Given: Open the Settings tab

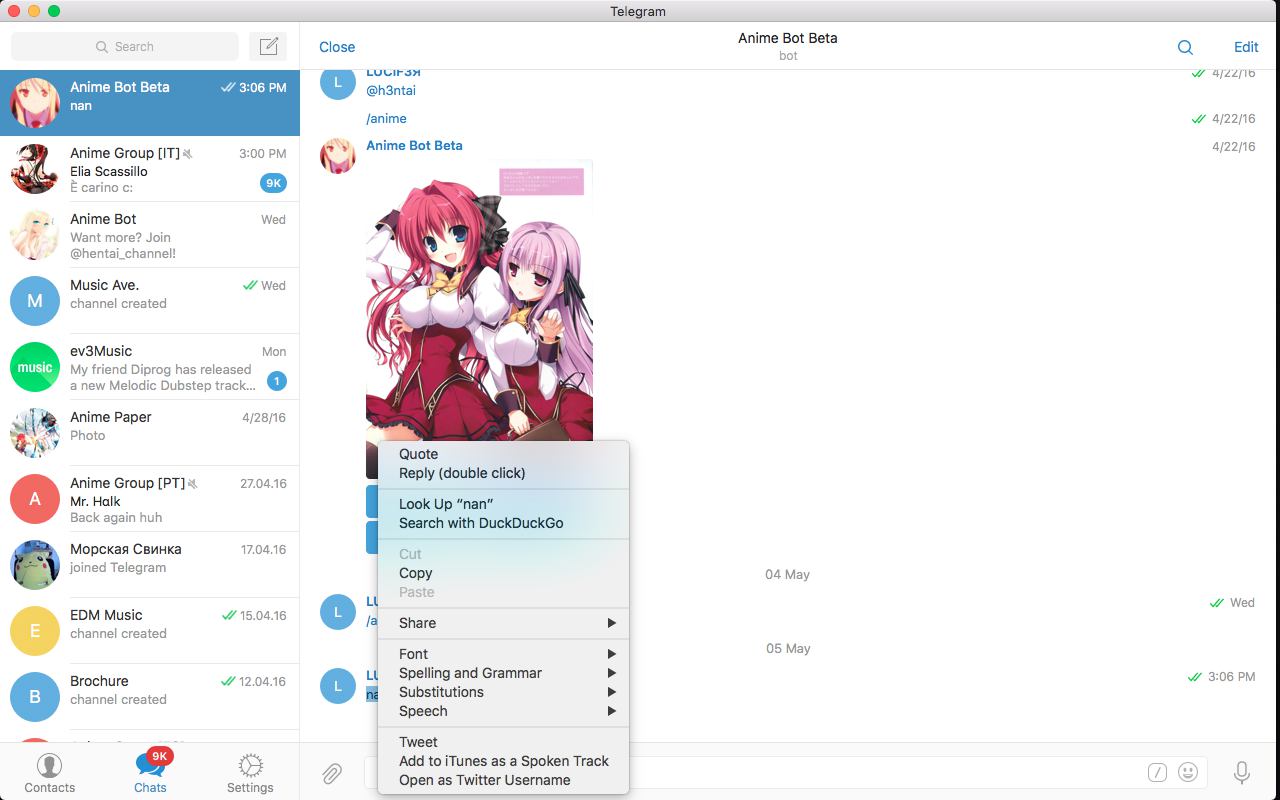Looking at the screenshot, I should click(250, 773).
